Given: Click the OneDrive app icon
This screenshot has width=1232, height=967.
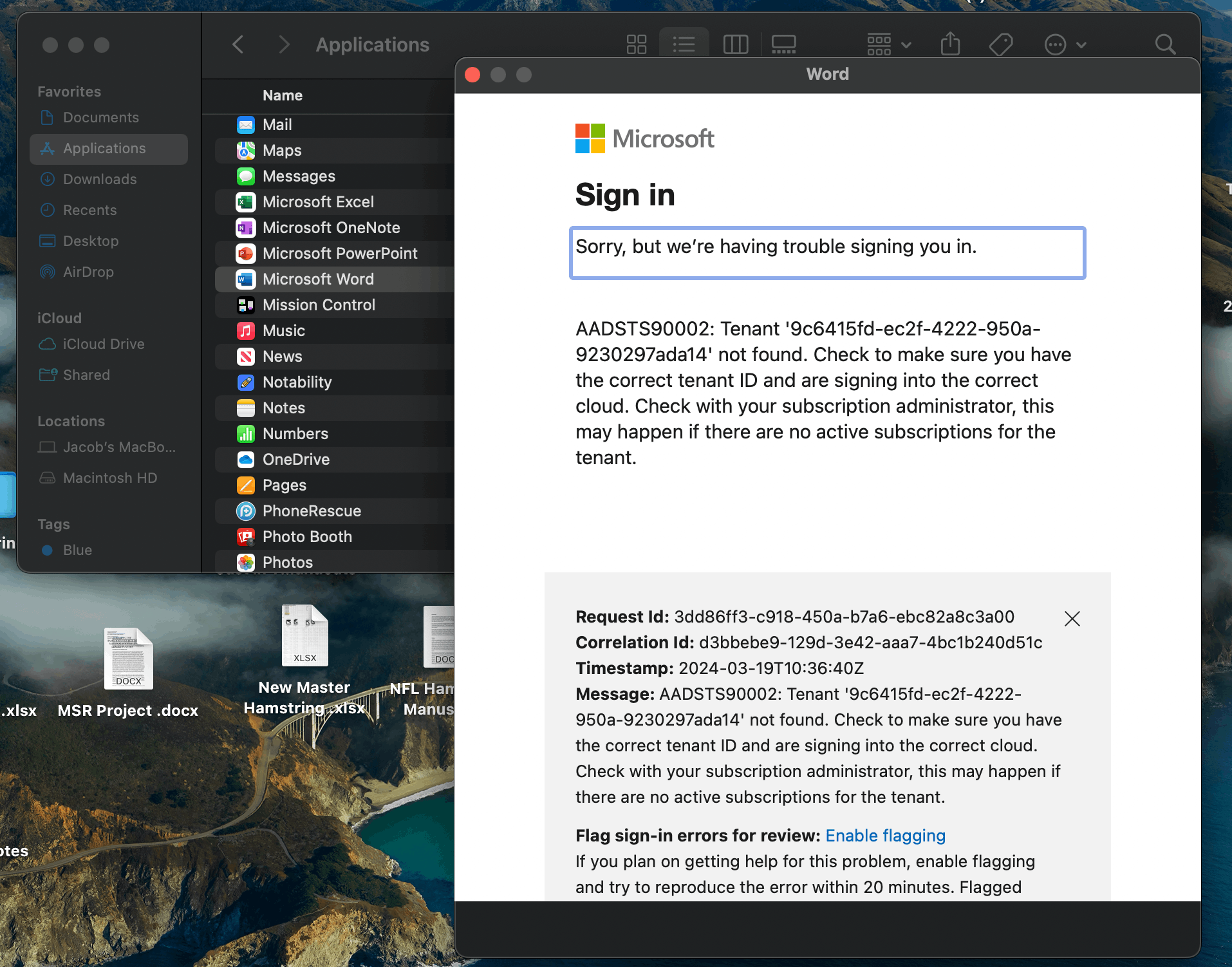Looking at the screenshot, I should pyautogui.click(x=246, y=460).
